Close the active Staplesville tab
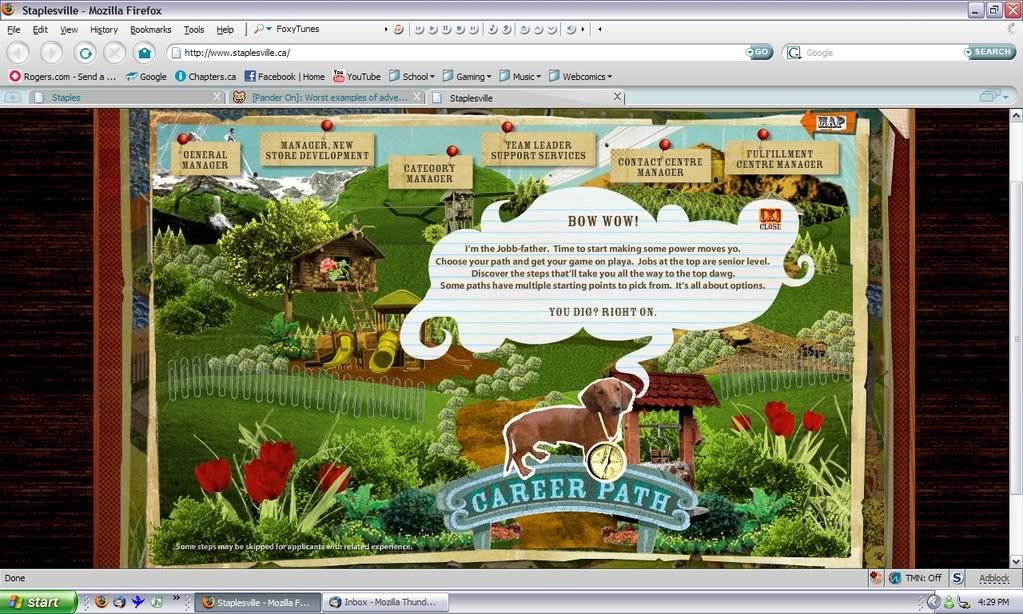The width and height of the screenshot is (1023, 614). click(617, 97)
